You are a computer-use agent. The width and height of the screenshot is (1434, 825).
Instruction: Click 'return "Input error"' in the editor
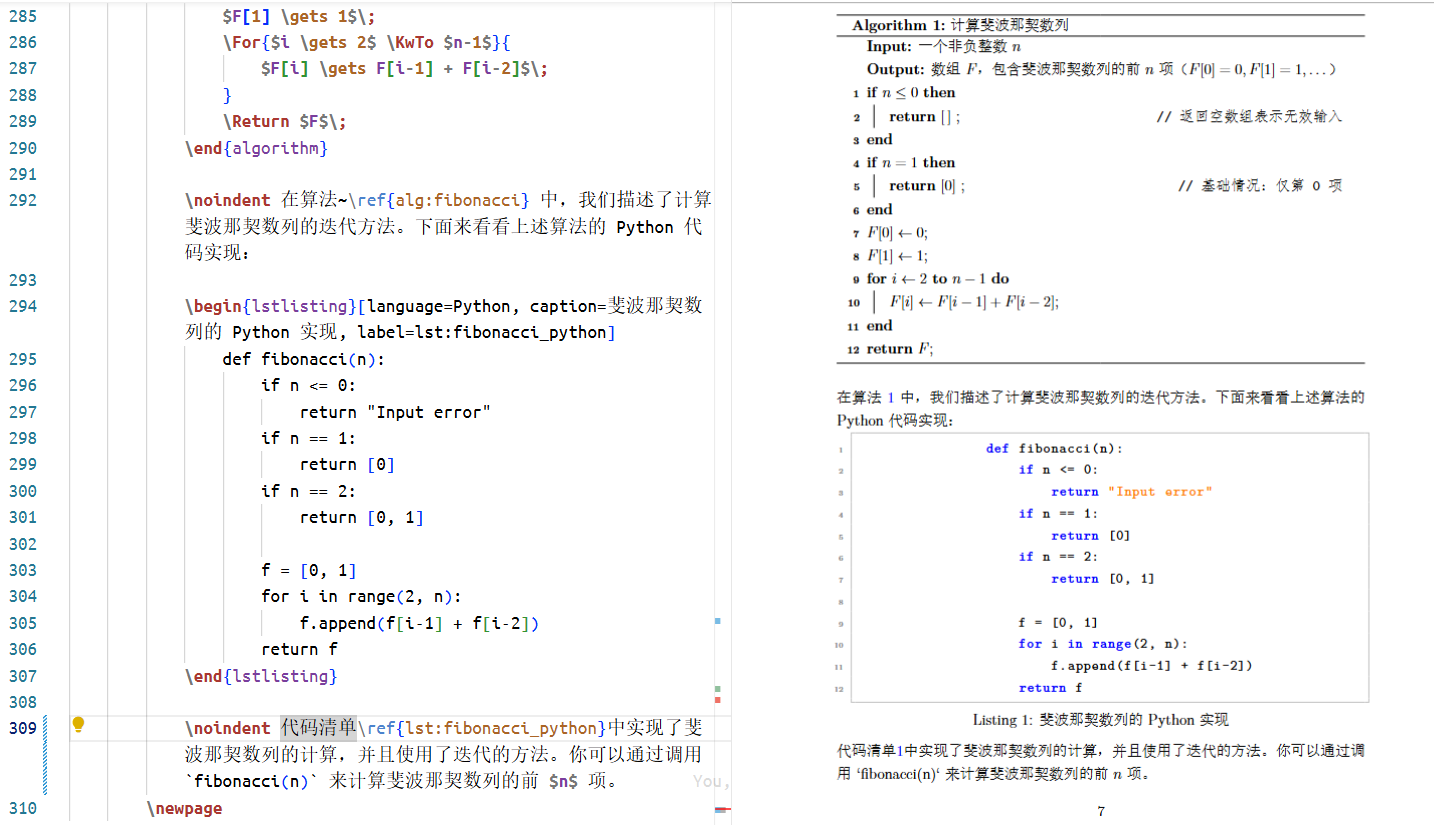point(395,412)
